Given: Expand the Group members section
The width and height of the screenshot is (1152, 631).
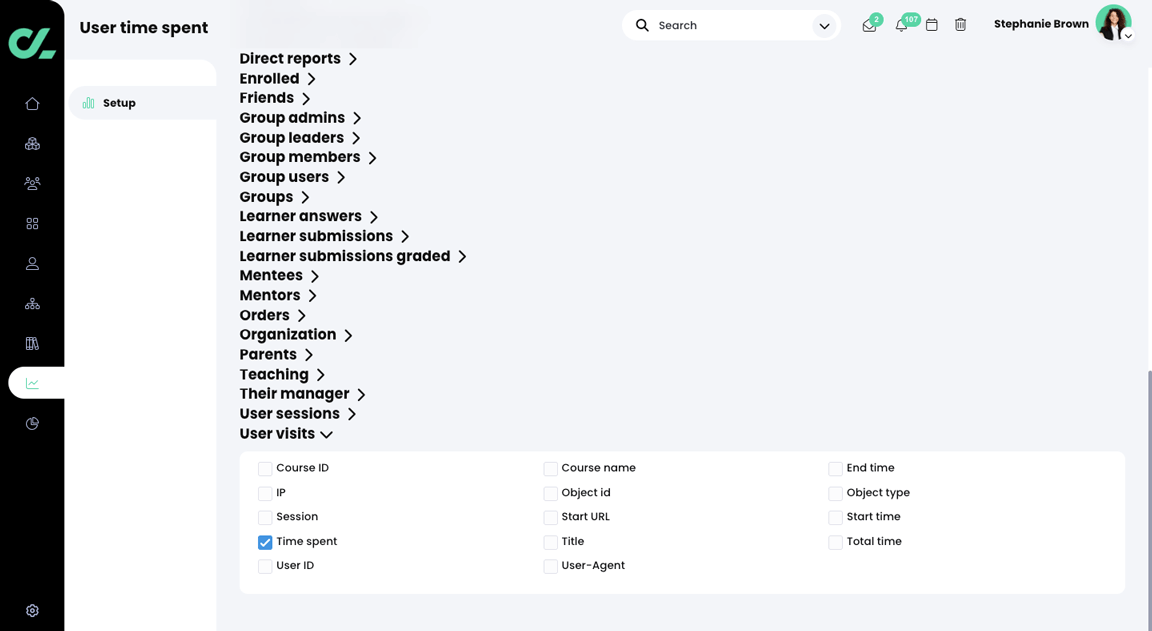Looking at the screenshot, I should click(308, 157).
